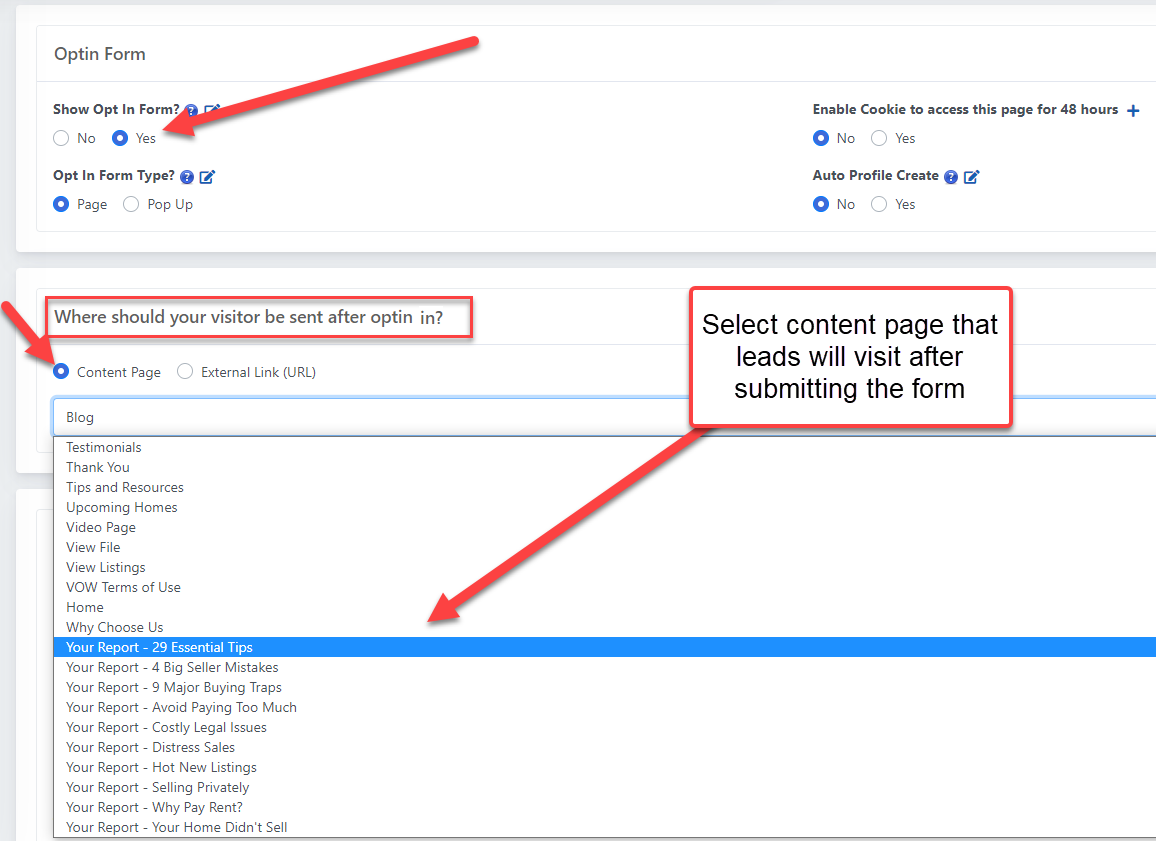Select Video Page in the dropdown list
This screenshot has height=841, width=1156.
coord(101,527)
